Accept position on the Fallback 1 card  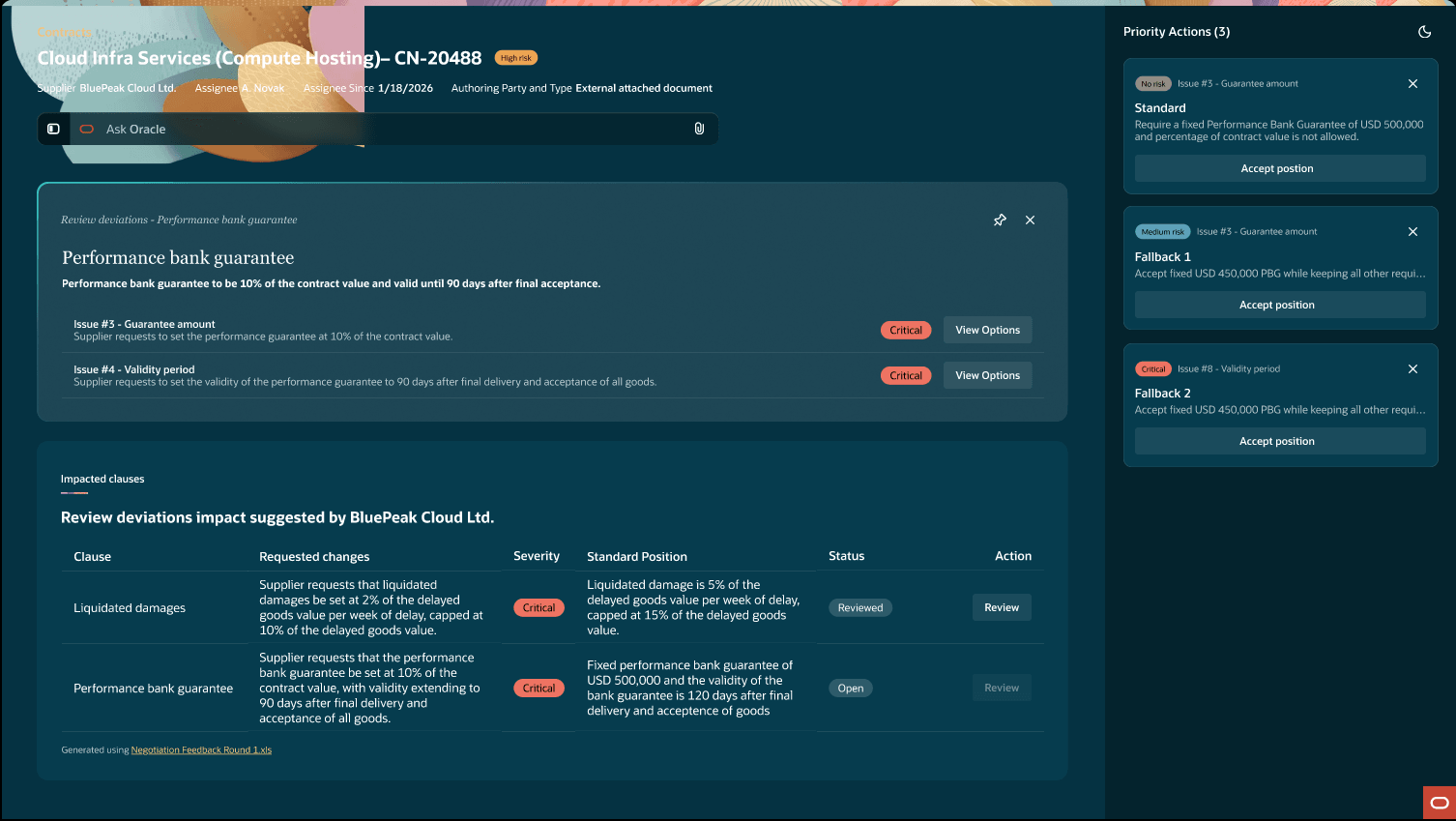pos(1280,305)
